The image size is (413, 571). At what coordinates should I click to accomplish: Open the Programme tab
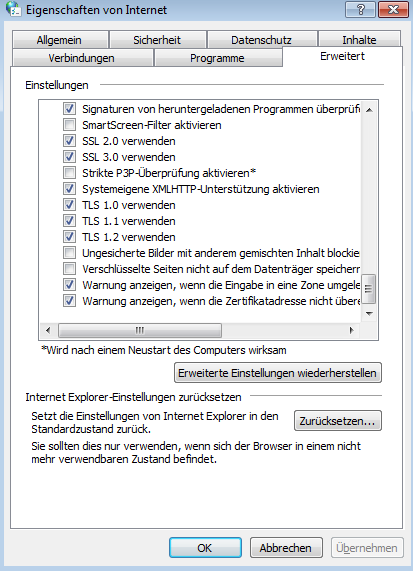click(217, 58)
